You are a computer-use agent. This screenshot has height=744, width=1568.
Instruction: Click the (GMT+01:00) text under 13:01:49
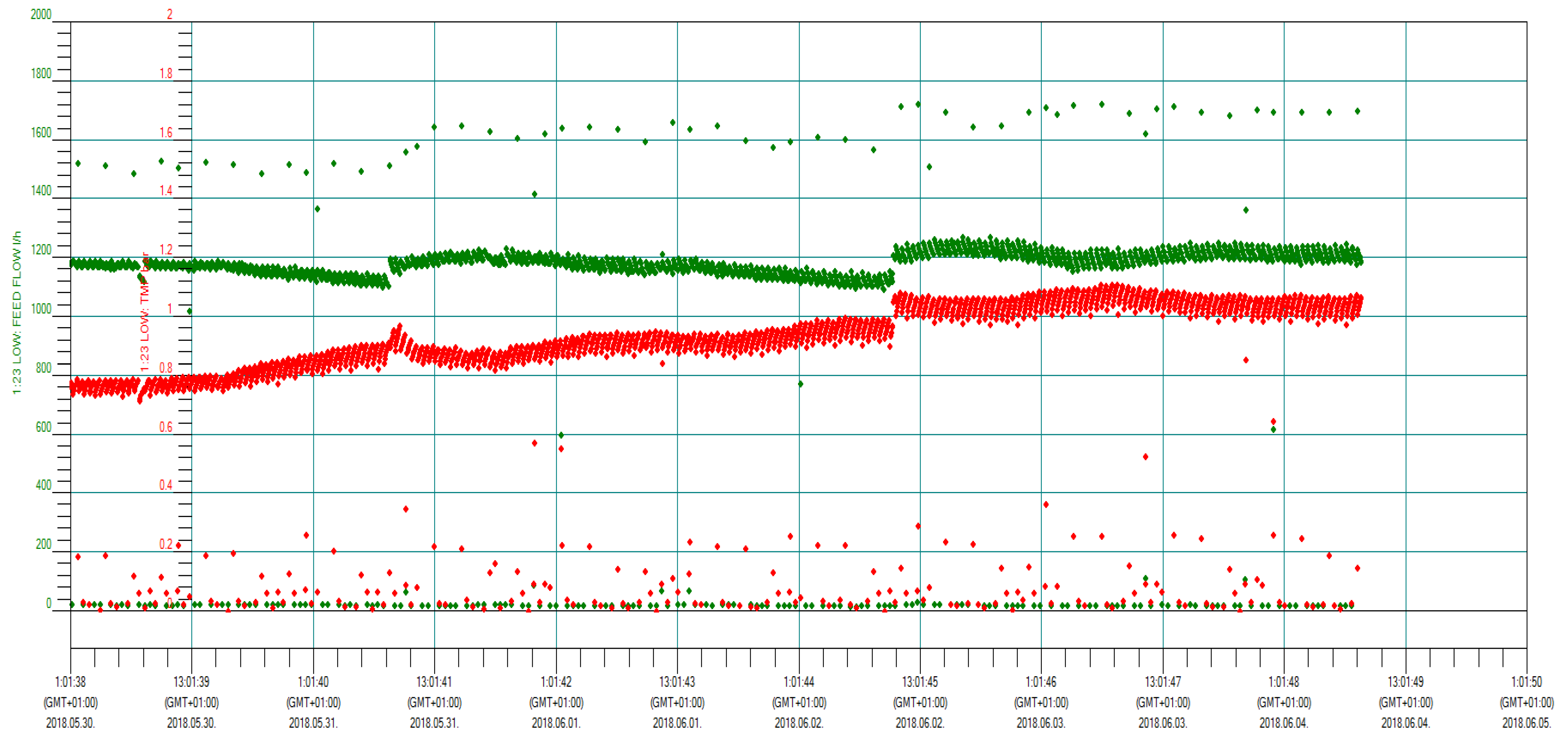(1405, 703)
